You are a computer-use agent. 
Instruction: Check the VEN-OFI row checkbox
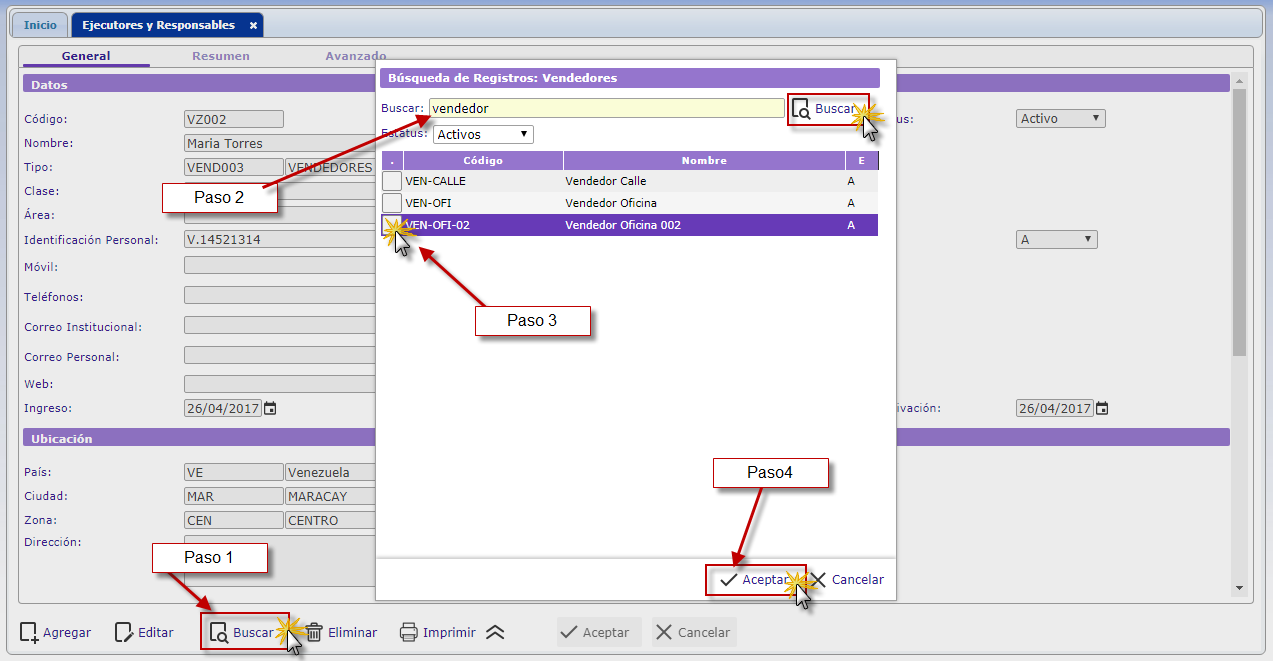(x=392, y=203)
